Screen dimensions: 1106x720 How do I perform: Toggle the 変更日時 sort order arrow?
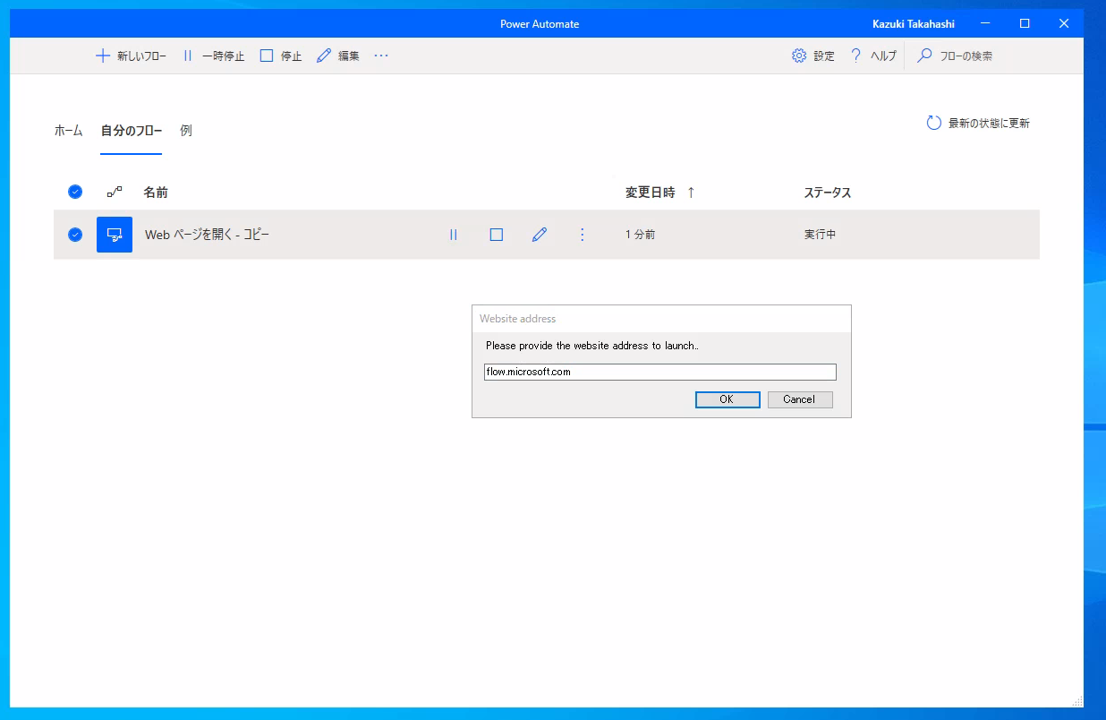pos(690,191)
